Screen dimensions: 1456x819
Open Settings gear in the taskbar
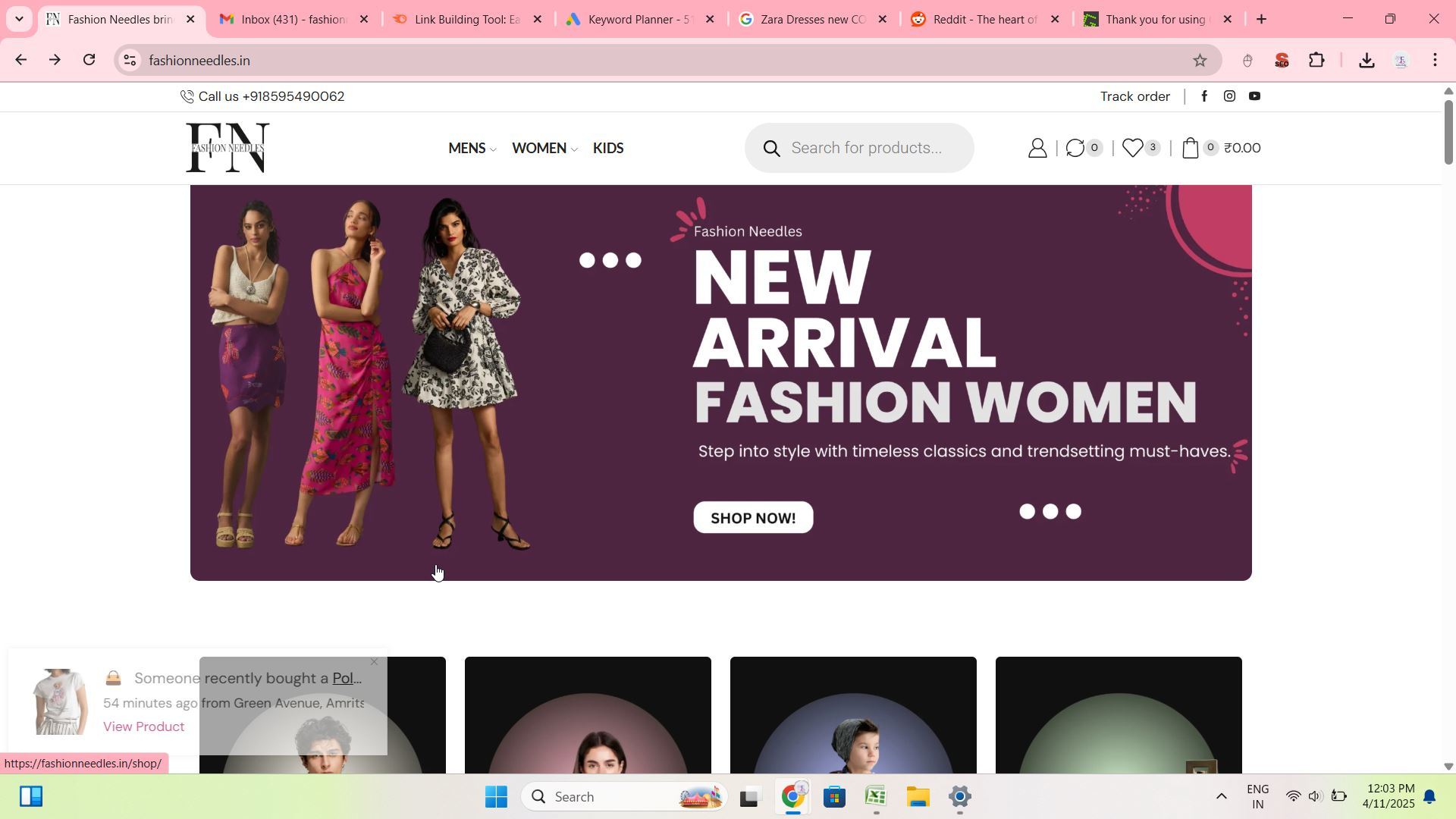pos(960,797)
